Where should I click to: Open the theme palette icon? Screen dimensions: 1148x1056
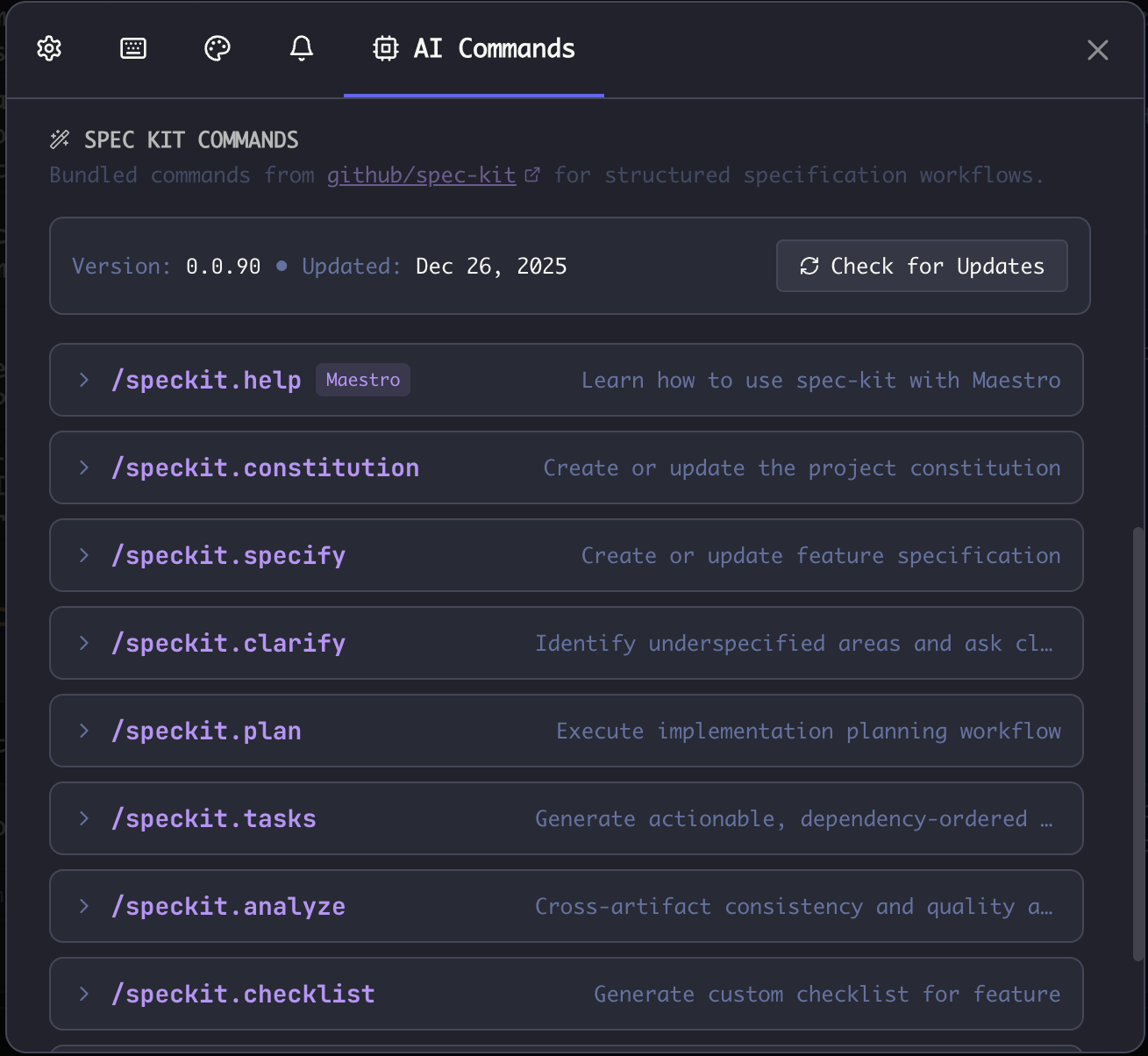pos(217,49)
